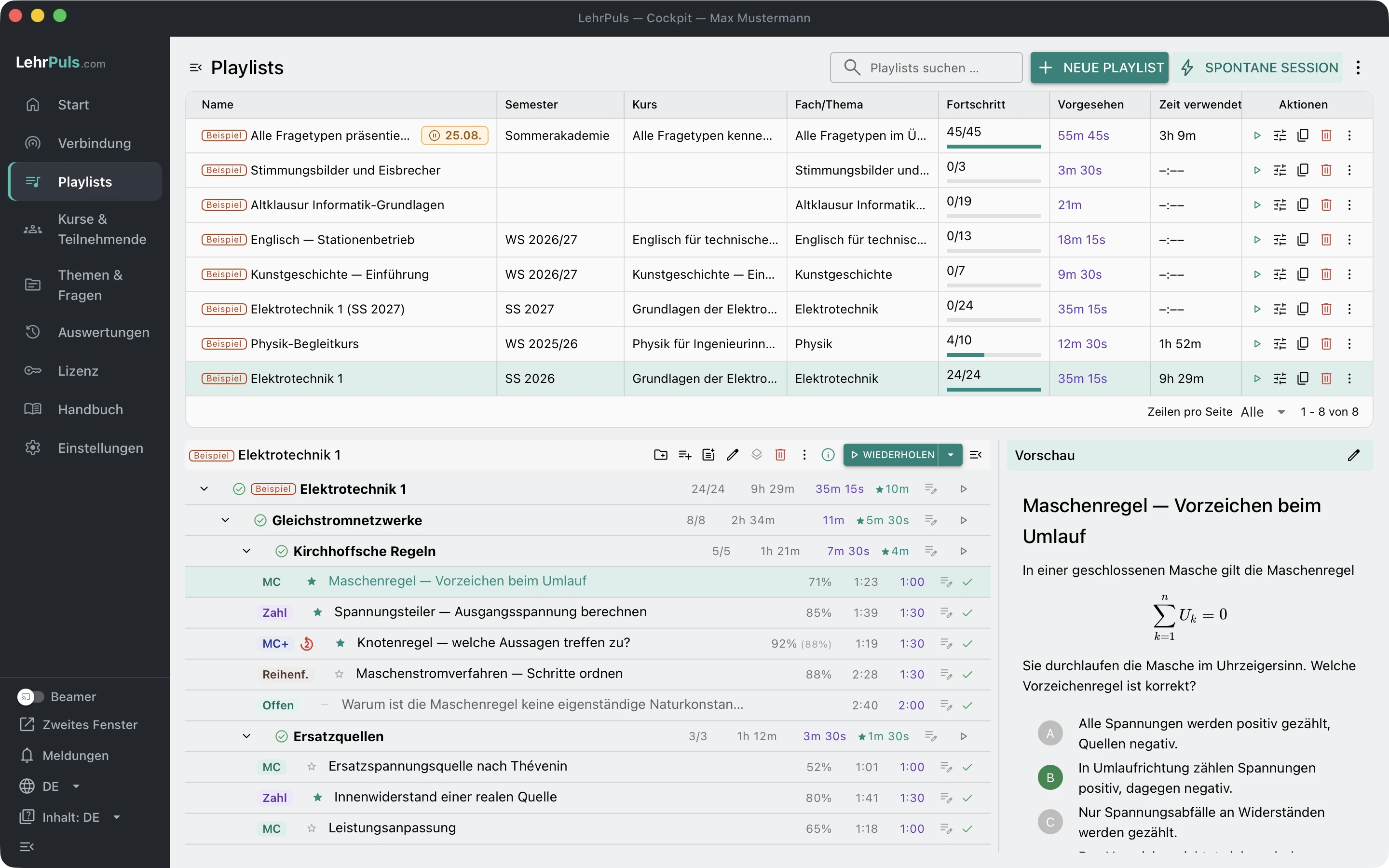Click the add folder icon in playlist toolbar
1389x868 pixels.
point(661,455)
